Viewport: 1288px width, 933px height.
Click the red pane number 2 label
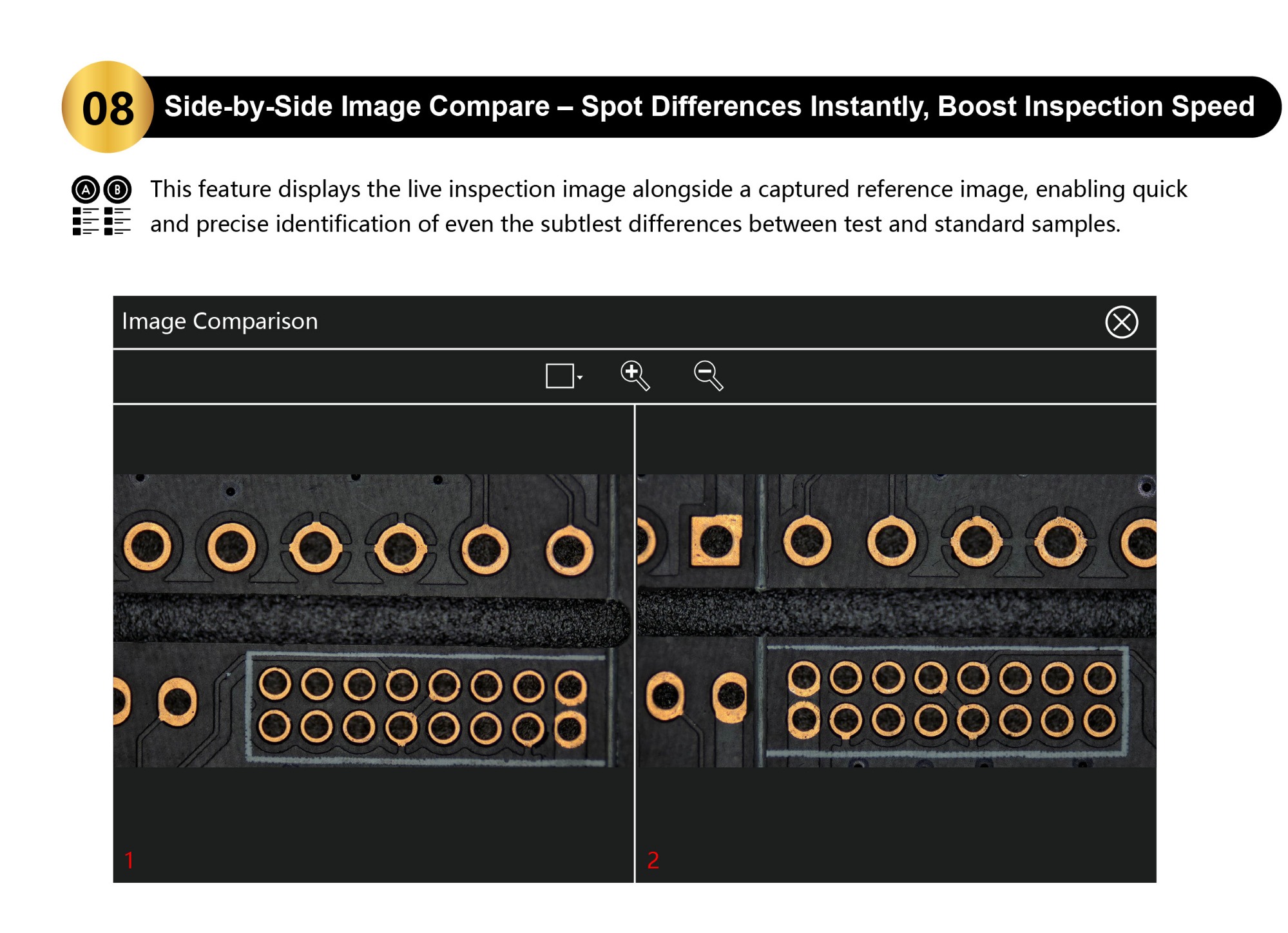click(653, 860)
